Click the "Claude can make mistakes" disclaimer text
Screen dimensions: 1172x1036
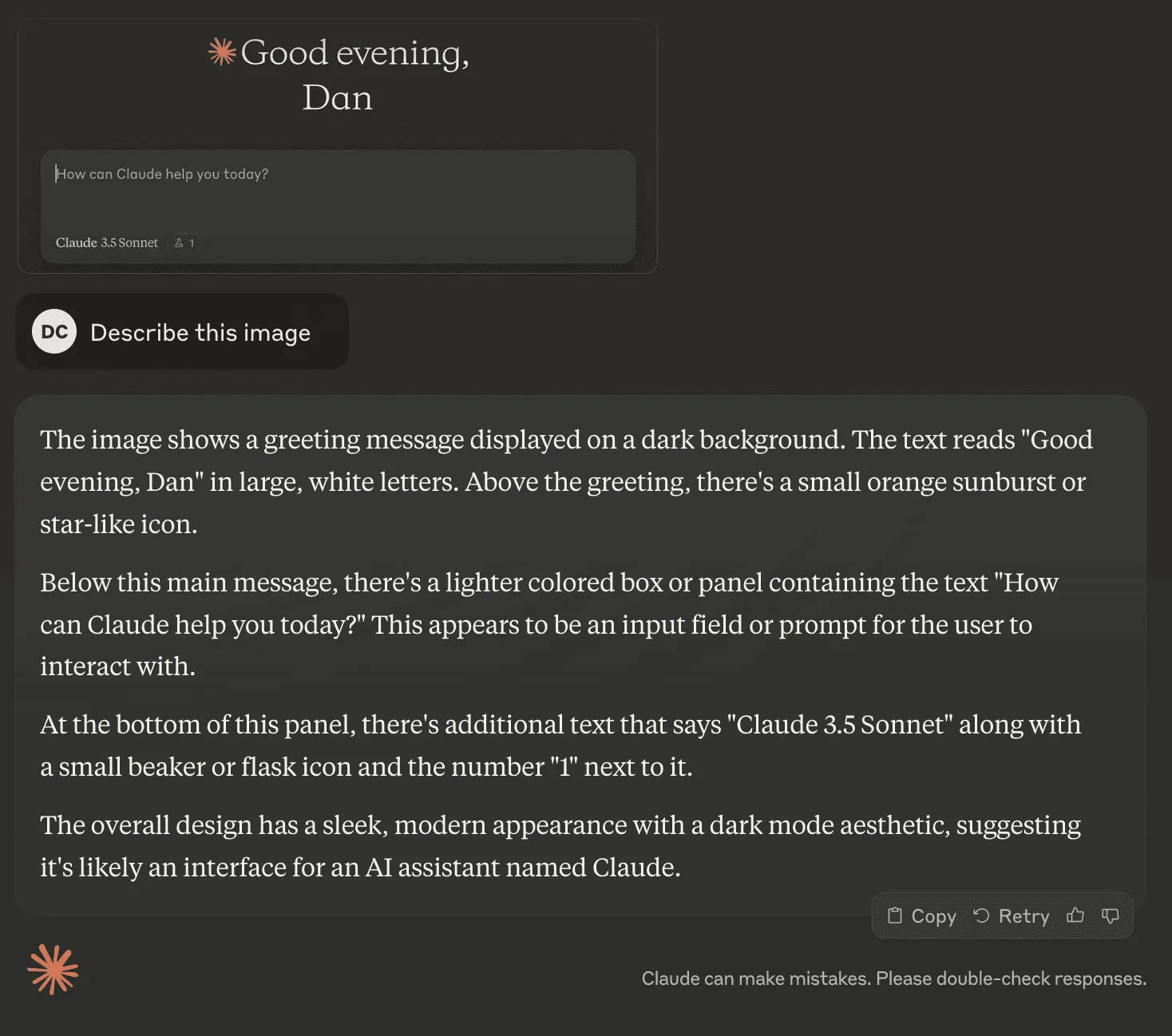pos(893,979)
